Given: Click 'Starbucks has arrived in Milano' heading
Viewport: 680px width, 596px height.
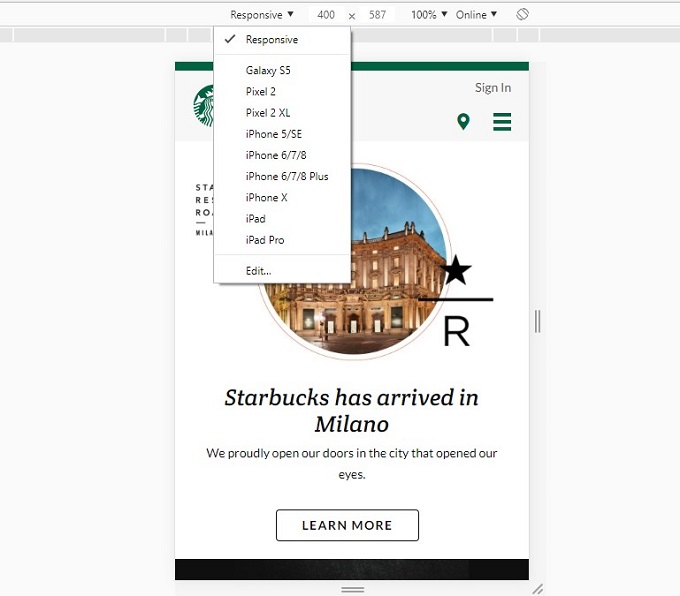Looking at the screenshot, I should (x=352, y=411).
